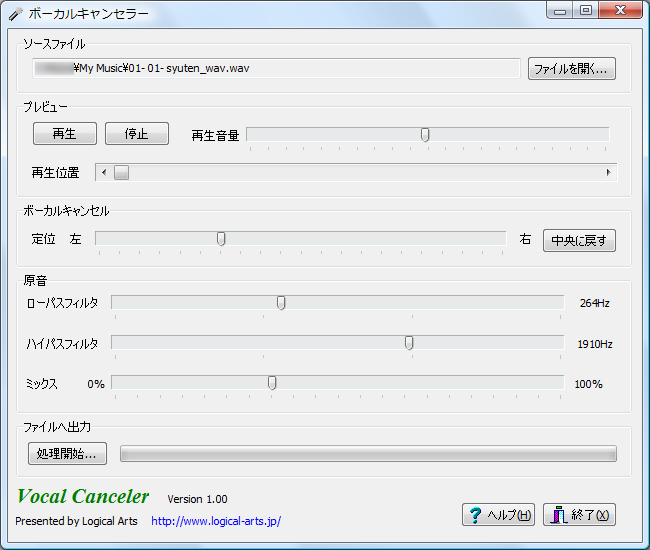Open the ヘルプ(H) help button
This screenshot has width=650, height=550.
tap(498, 515)
